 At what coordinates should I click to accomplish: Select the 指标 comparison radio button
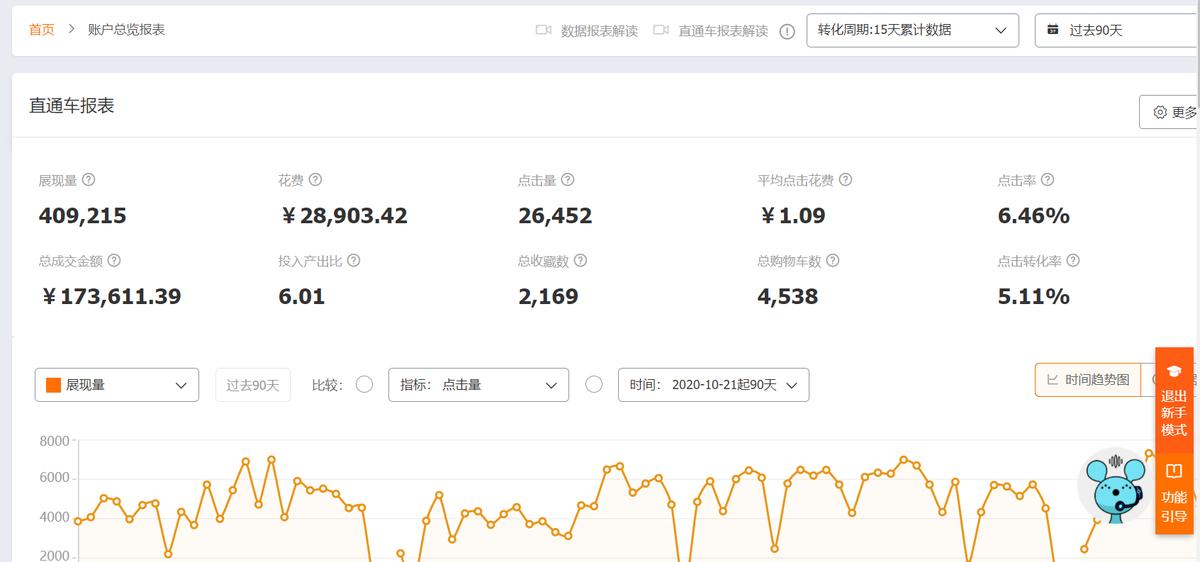[364, 384]
